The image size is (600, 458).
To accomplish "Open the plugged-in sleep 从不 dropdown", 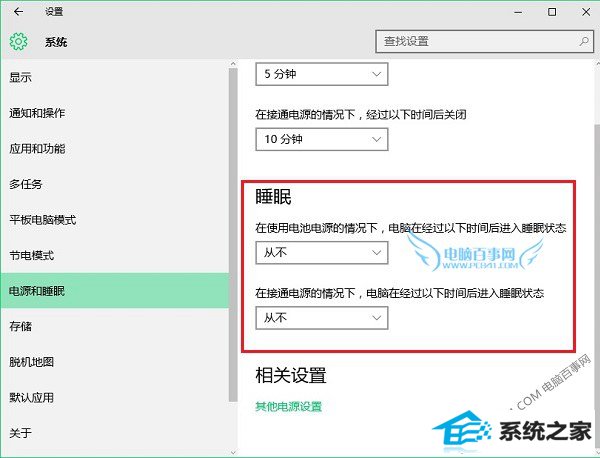I will 322,317.
